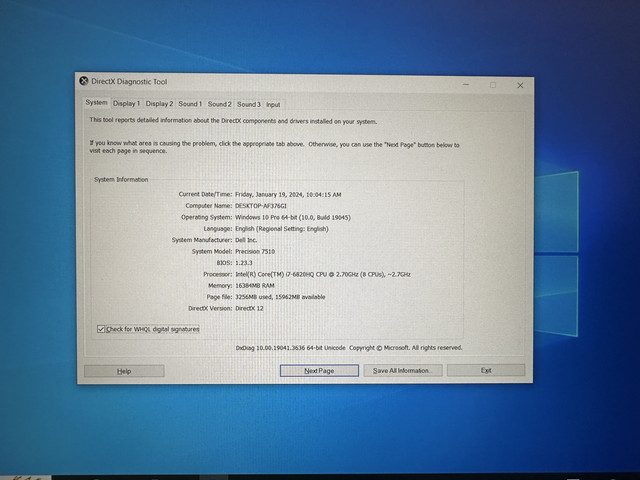This screenshot has width=640, height=480.
Task: Select the Input tab
Action: coord(273,105)
